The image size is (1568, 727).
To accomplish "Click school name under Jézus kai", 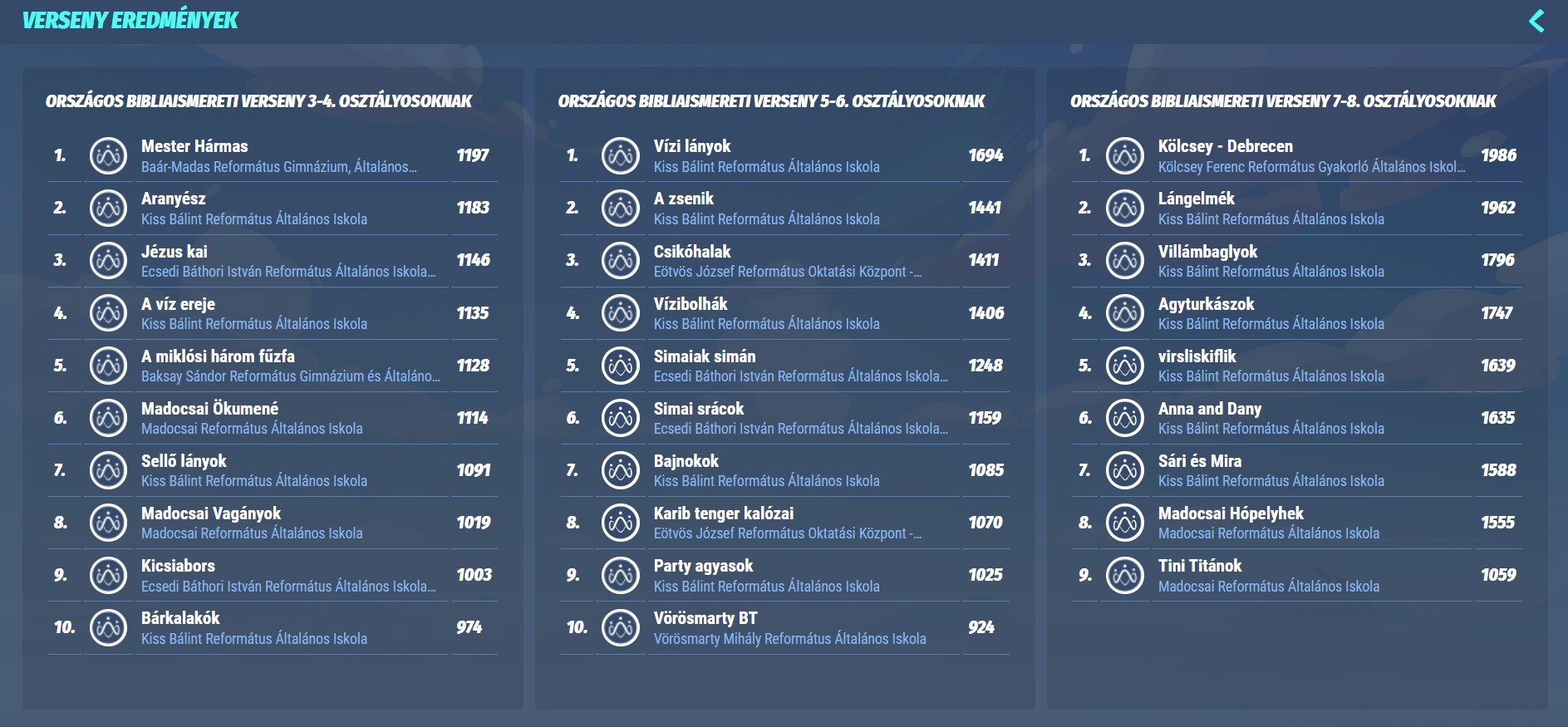I will tap(288, 273).
